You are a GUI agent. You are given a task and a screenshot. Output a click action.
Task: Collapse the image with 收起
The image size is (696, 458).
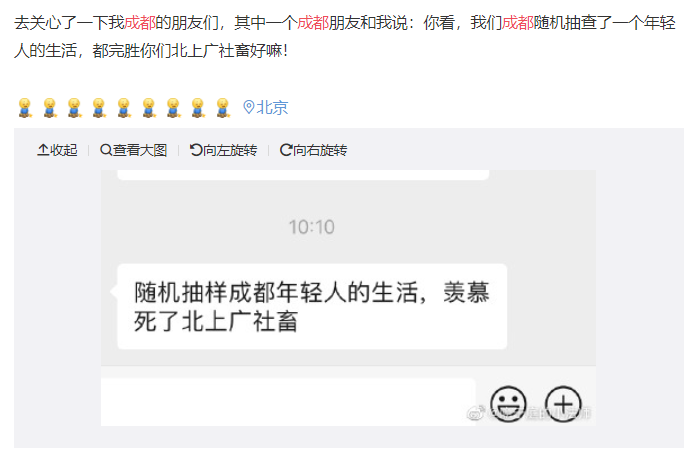(57, 150)
